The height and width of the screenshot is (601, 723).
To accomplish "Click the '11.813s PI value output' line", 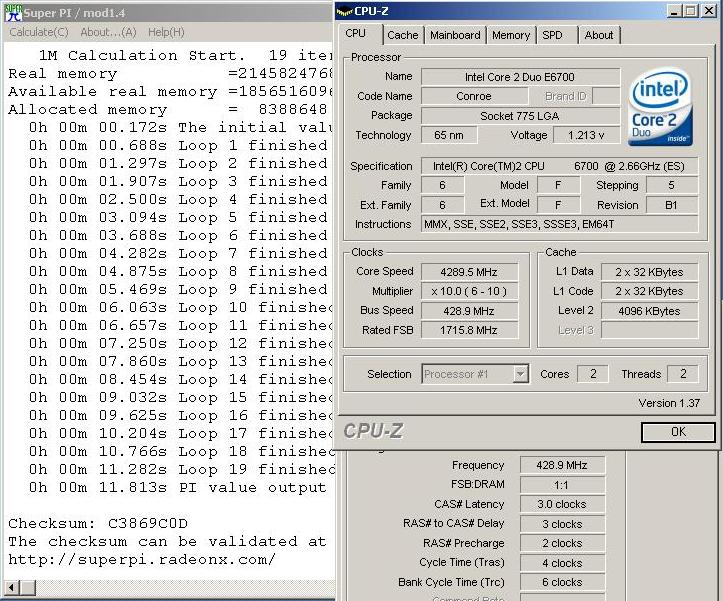I will (x=178, y=488).
